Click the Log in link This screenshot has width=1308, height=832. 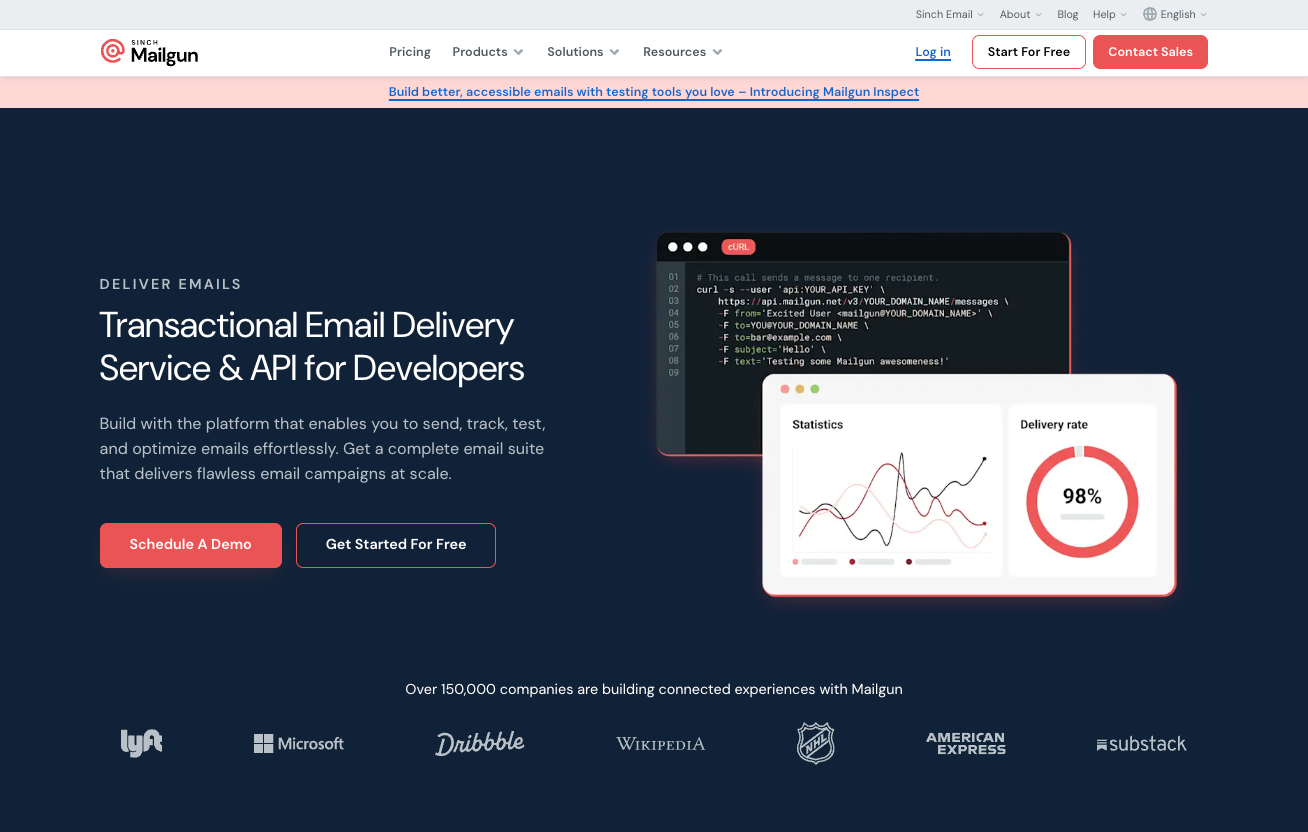pos(932,51)
